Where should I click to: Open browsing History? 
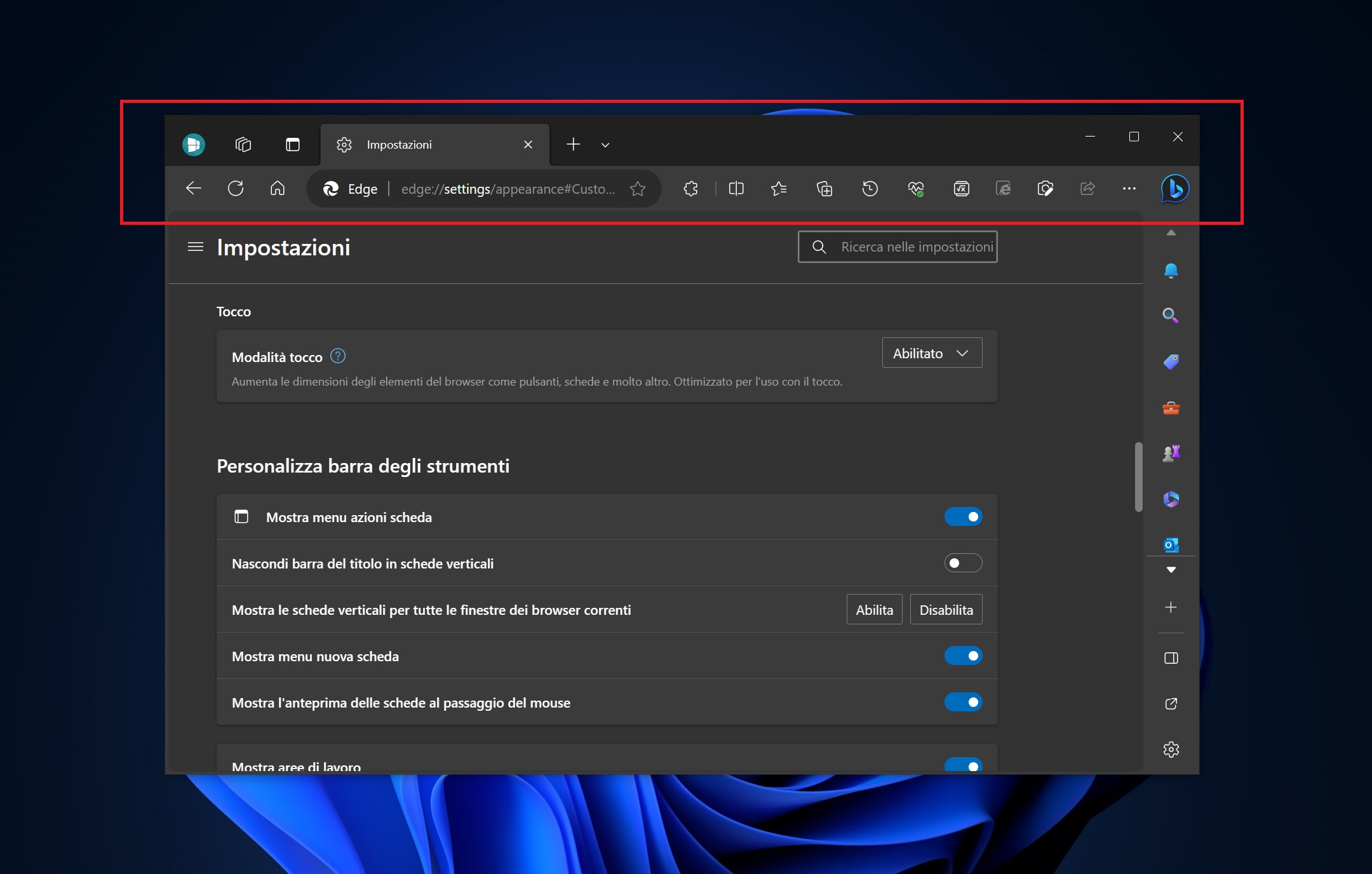tap(870, 188)
